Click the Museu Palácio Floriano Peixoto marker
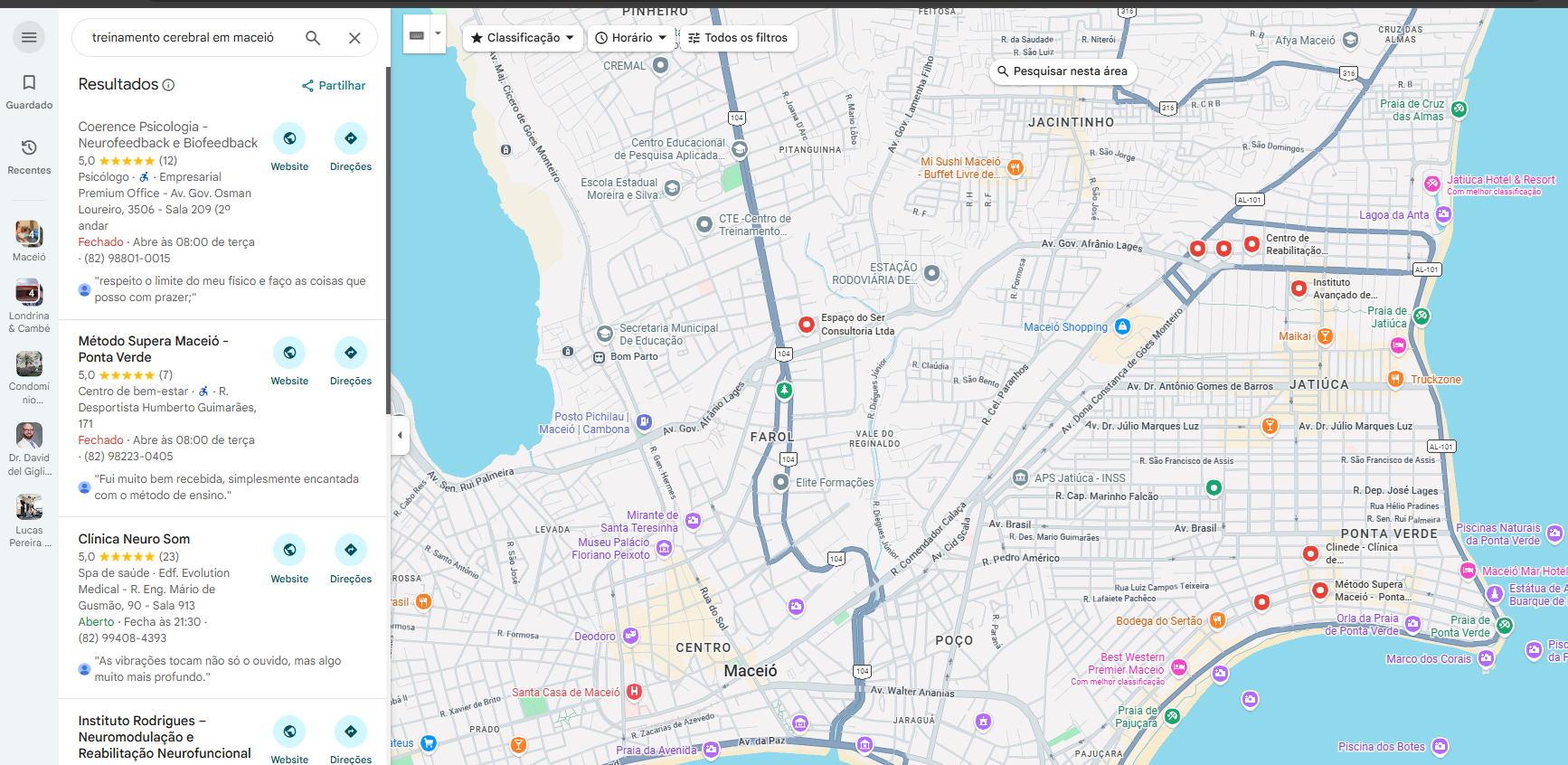The height and width of the screenshot is (765, 1568). pos(664,548)
